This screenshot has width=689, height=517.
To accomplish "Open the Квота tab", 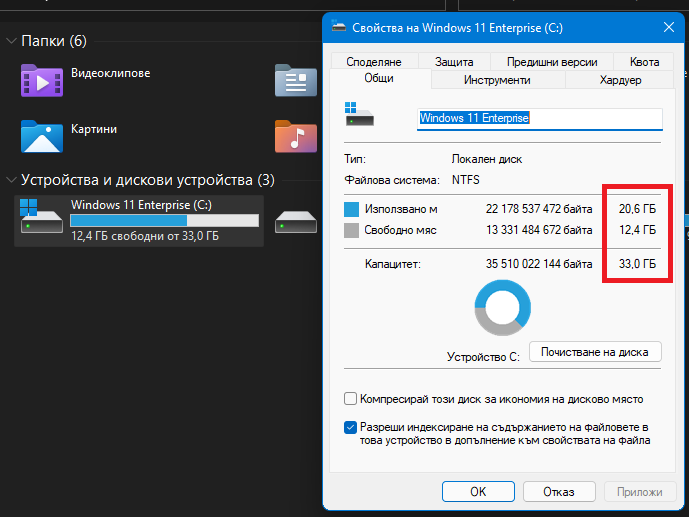I will 644,62.
